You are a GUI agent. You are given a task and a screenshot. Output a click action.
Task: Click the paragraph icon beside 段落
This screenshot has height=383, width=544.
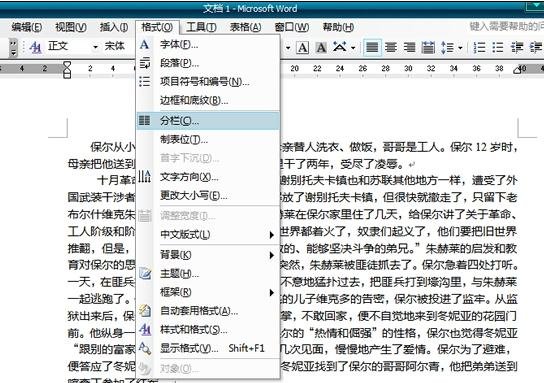tap(144, 63)
